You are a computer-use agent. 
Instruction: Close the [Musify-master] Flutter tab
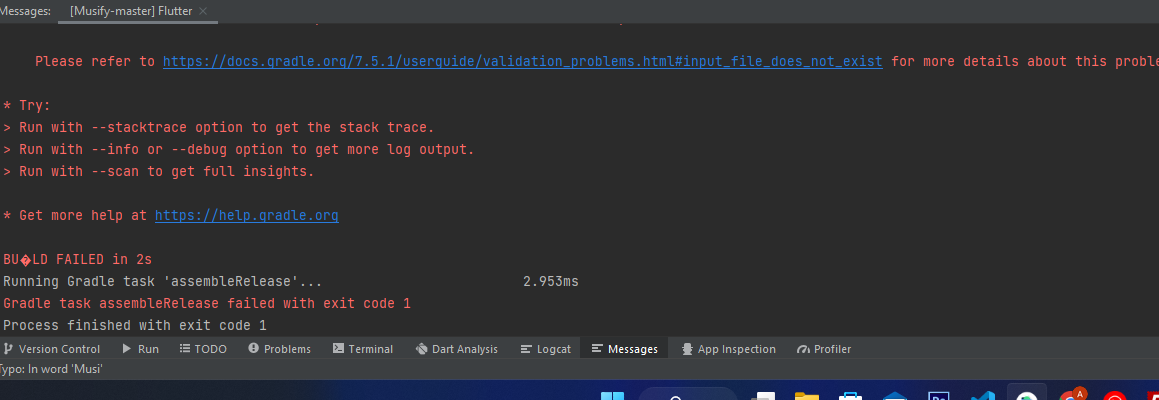(x=203, y=11)
